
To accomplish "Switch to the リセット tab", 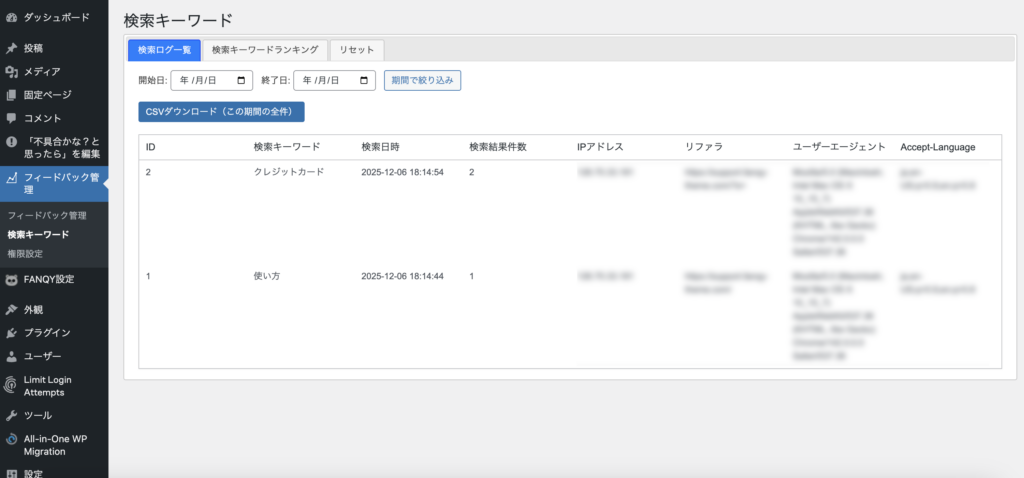I will tap(356, 50).
